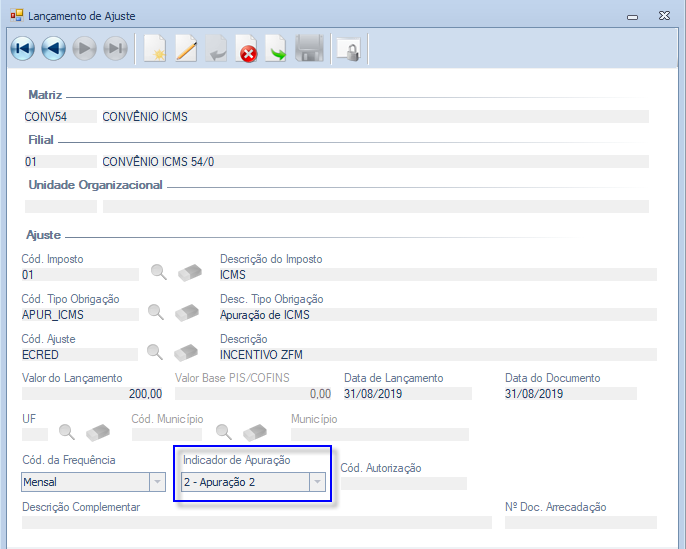Clear Cód. Imposto with eraser
The image size is (686, 549).
189,273
